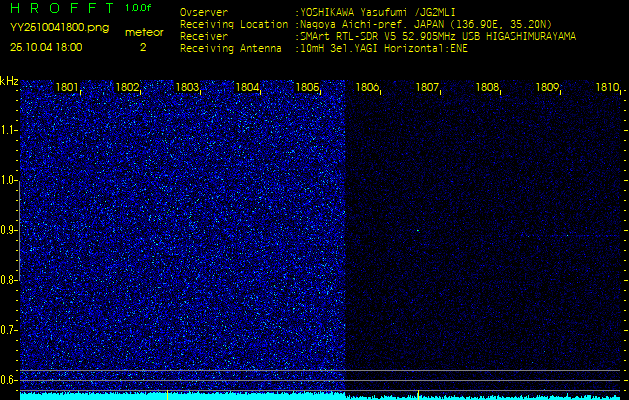
Task: Click the filename YY2510041800.png
Action: (59, 28)
